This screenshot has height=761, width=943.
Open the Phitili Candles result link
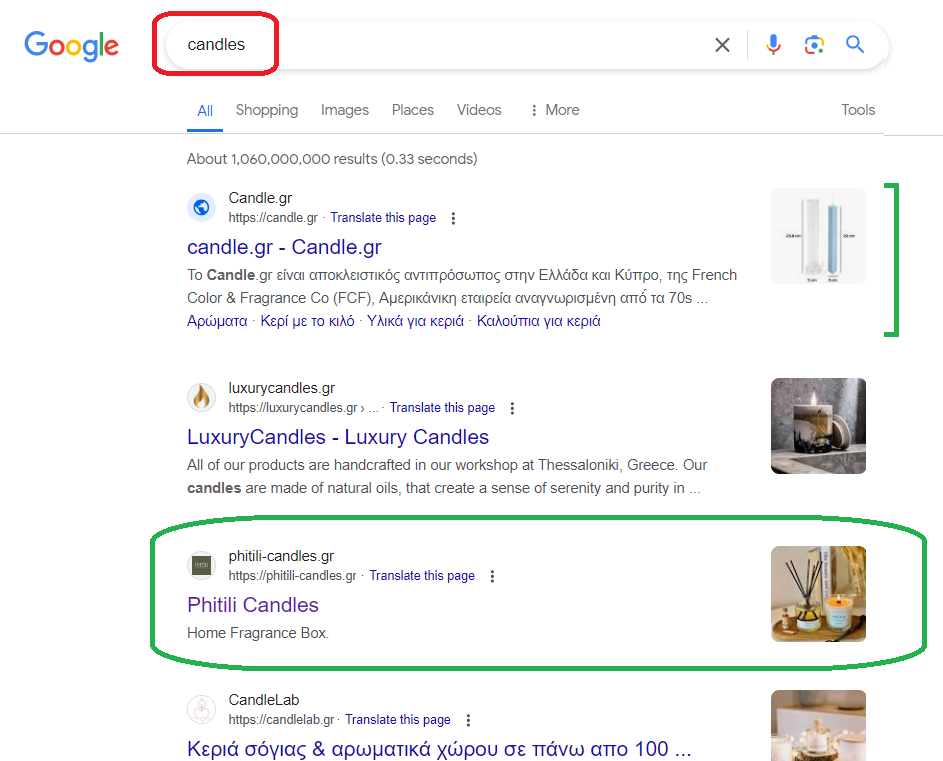point(253,605)
